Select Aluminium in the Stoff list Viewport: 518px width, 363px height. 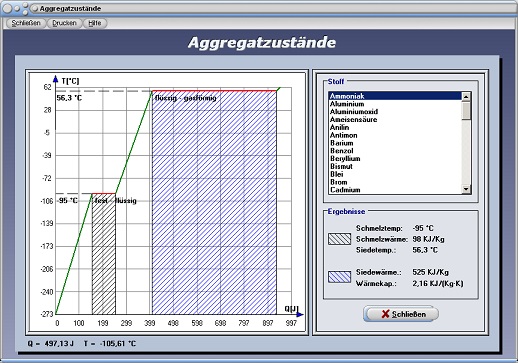[x=395, y=104]
